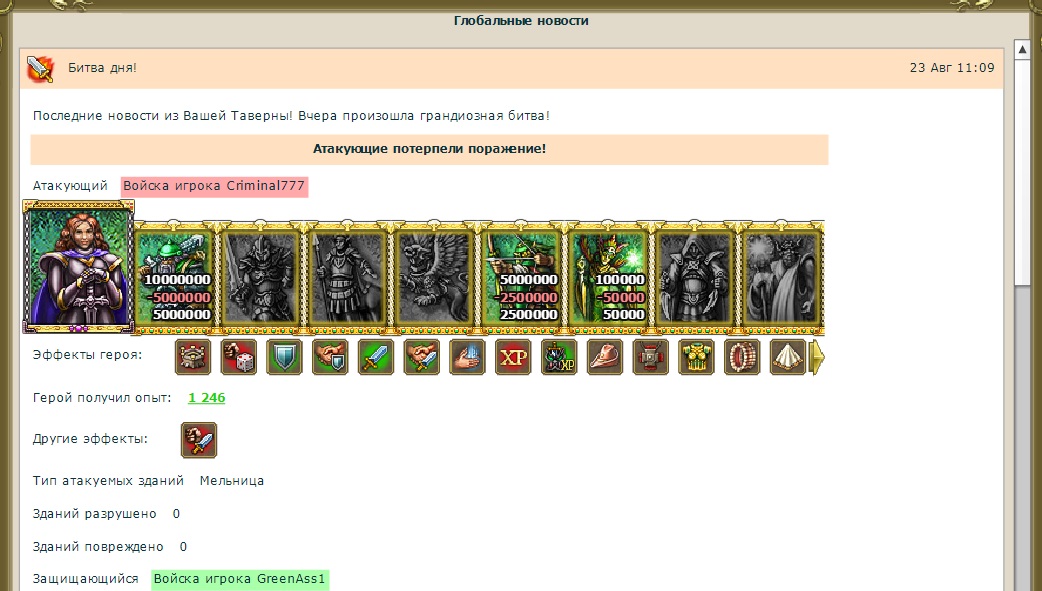The width and height of the screenshot is (1042, 591).
Task: Click the hand with blue light icon
Action: (468, 357)
